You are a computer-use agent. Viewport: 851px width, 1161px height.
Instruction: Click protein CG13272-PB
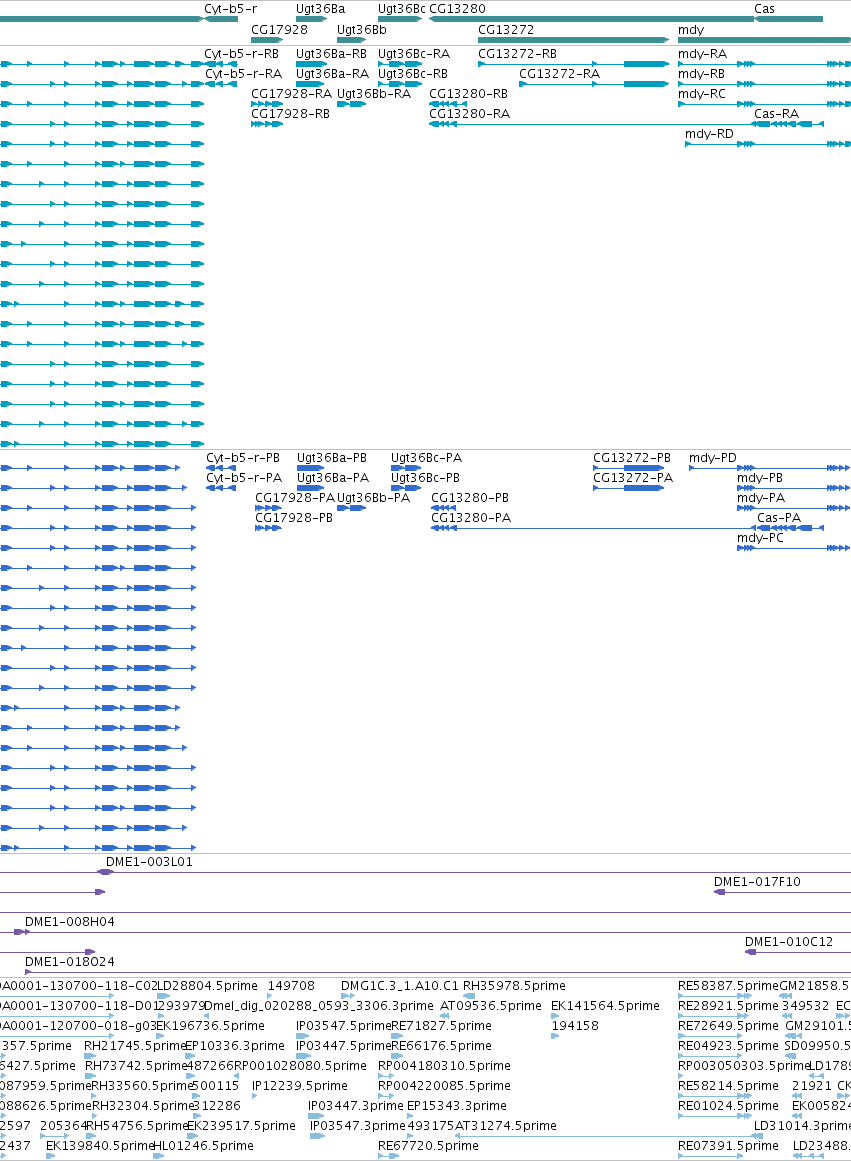click(x=632, y=458)
